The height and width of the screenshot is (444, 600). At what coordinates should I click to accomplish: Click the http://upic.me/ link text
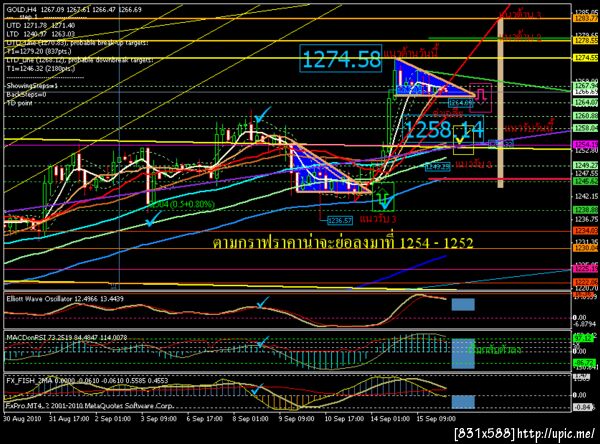[x=556, y=434]
